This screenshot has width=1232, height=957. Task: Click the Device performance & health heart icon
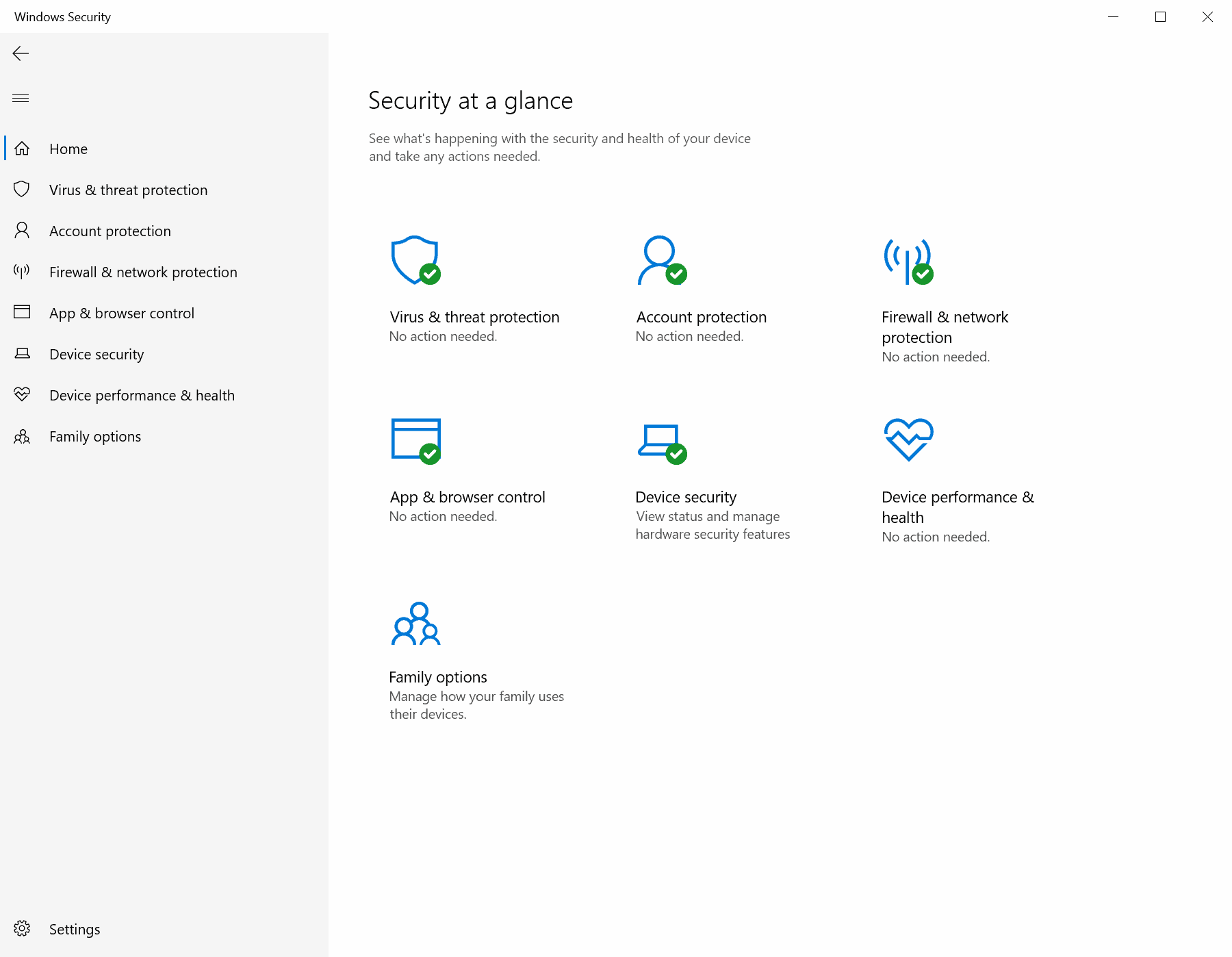[x=21, y=394]
